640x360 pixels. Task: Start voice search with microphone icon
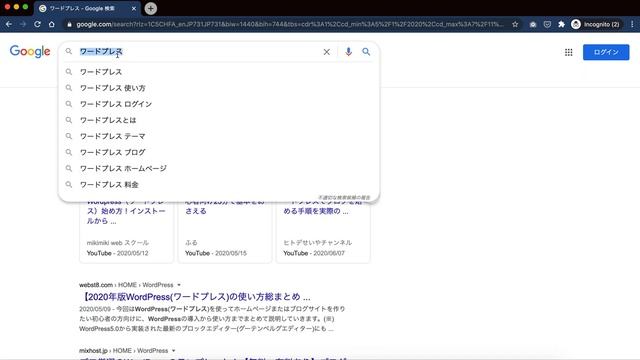(x=348, y=52)
